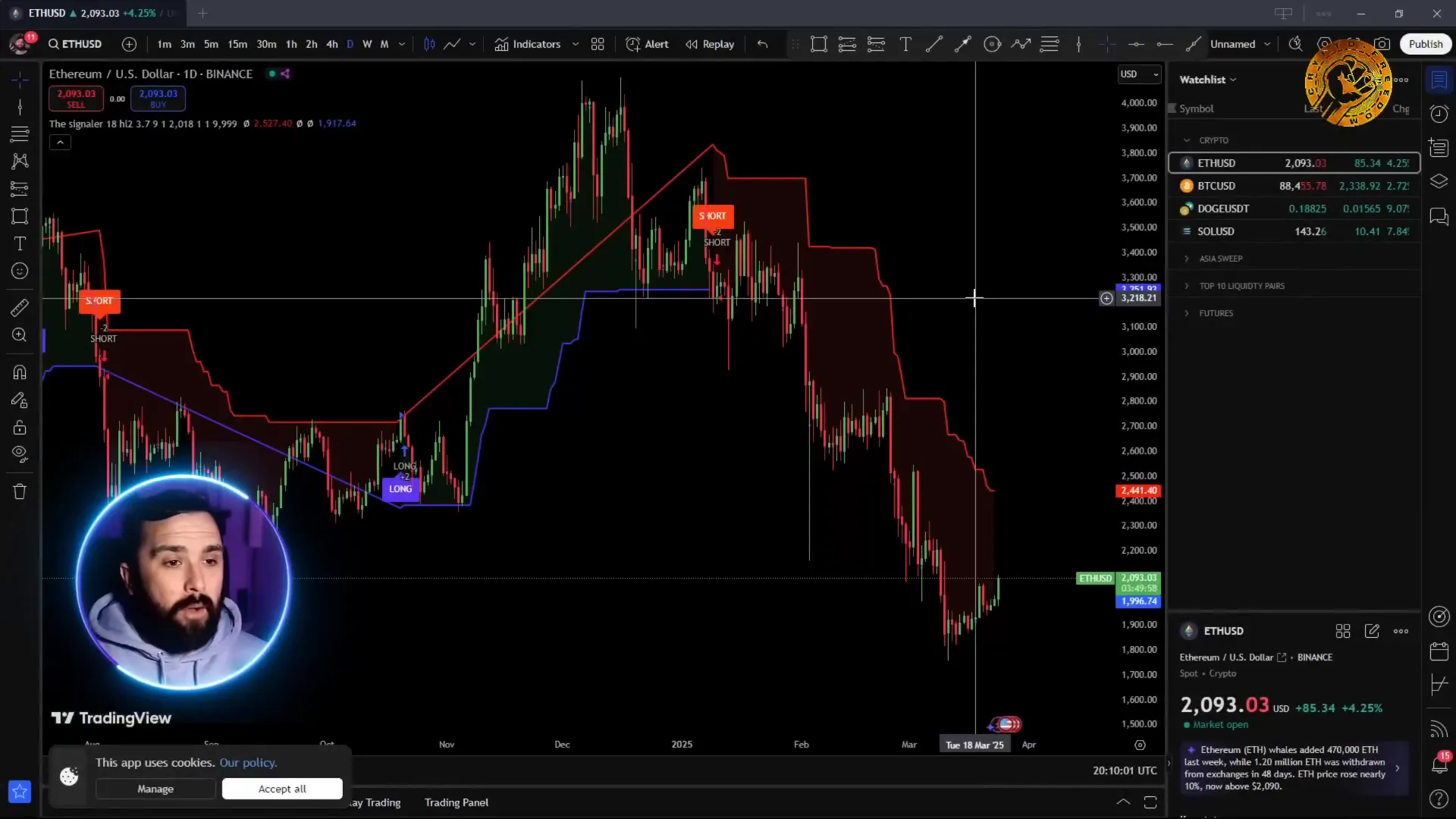
Task: Select the vertical line tool in top toolbar
Action: [1078, 44]
